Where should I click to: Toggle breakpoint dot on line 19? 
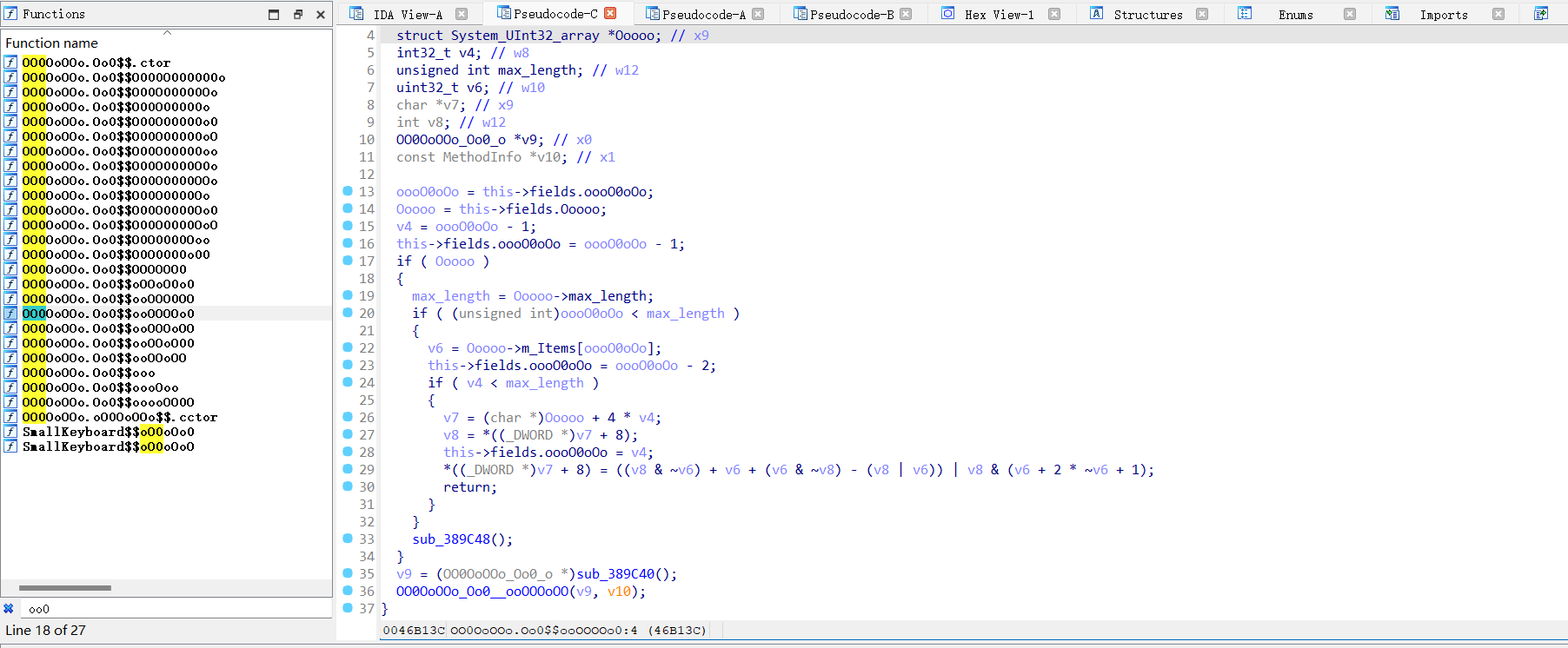(x=348, y=295)
